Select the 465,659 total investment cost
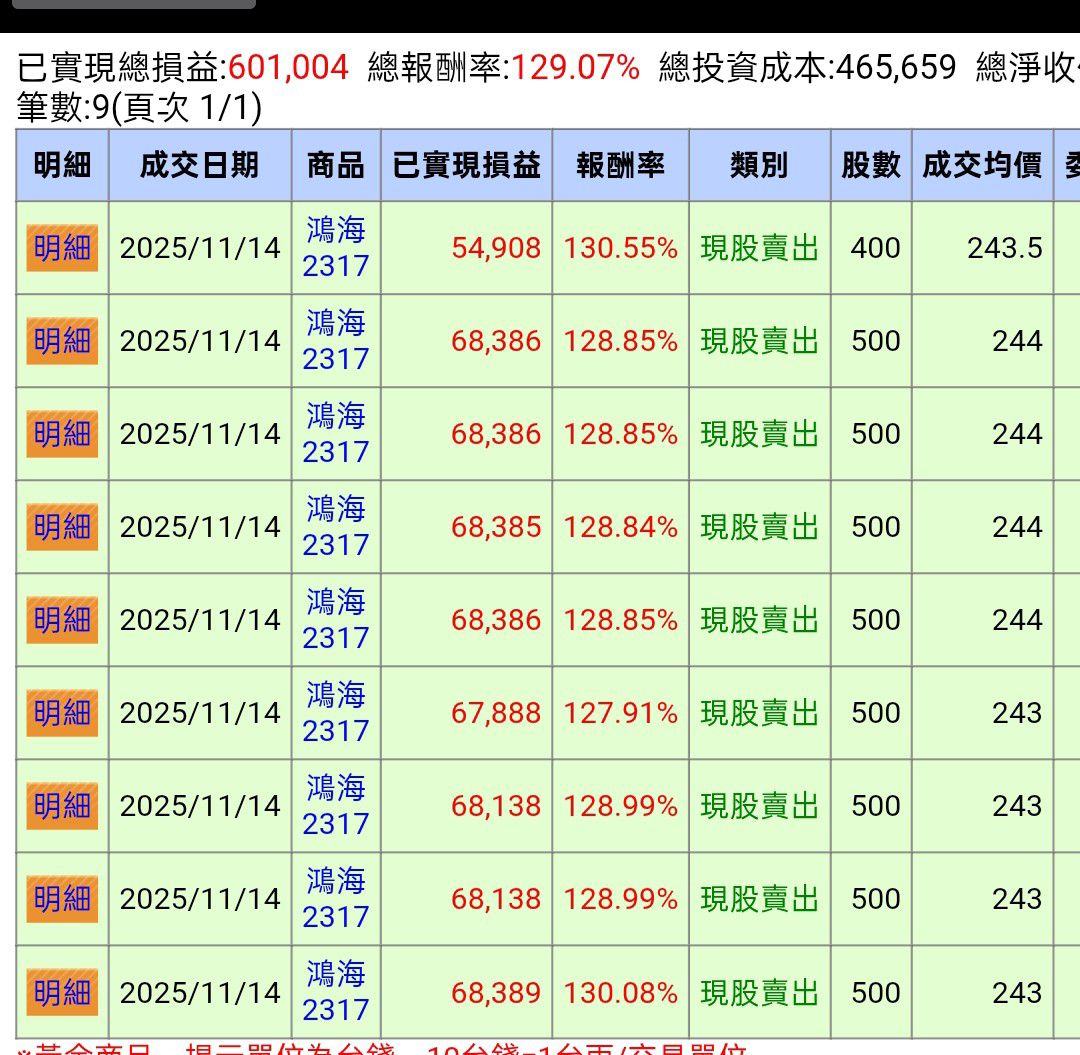Image resolution: width=1080 pixels, height=1055 pixels. coord(896,67)
